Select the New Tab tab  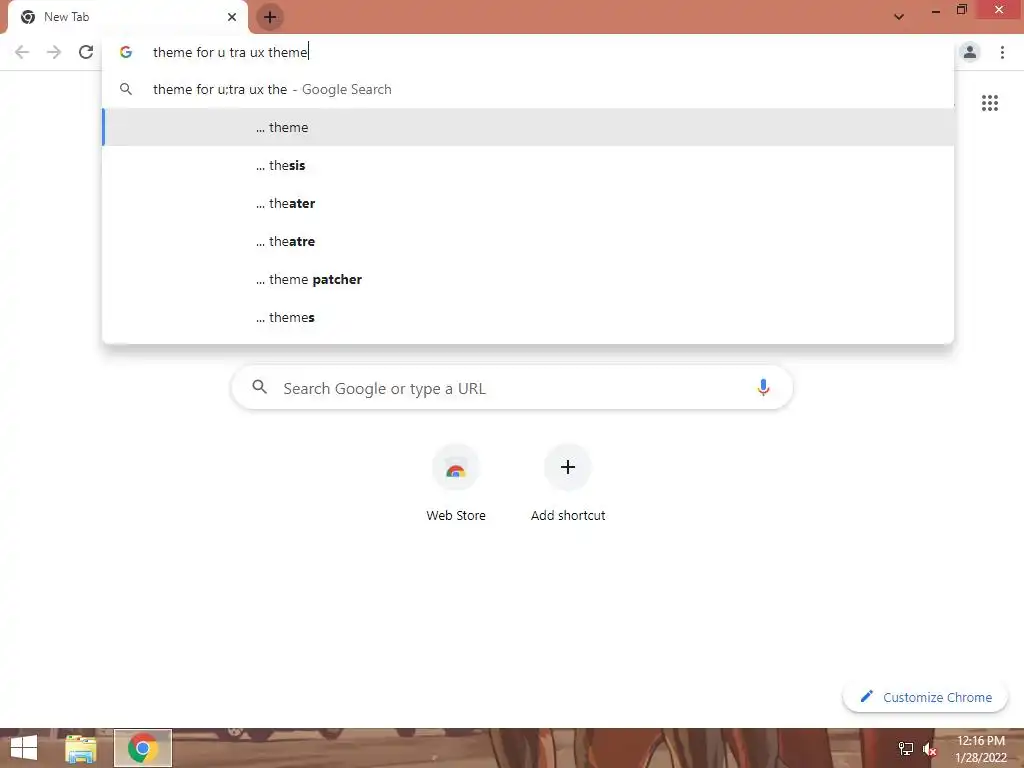(128, 17)
